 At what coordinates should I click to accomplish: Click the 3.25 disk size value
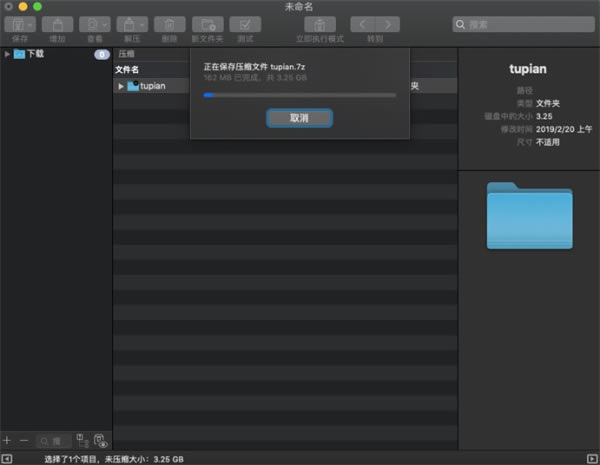(544, 116)
